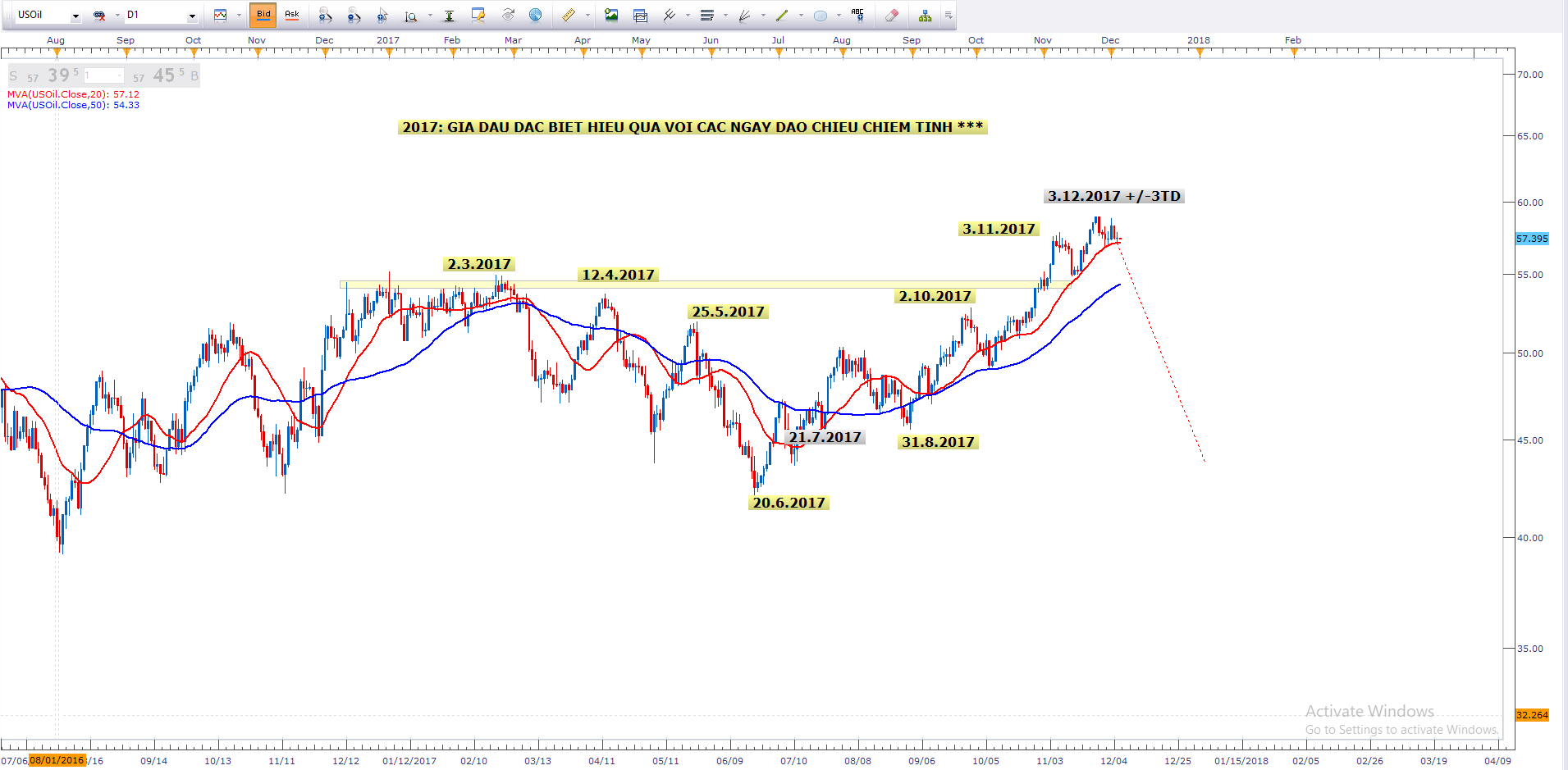Viewport: 1568px width, 770px height.
Task: Toggle the Ask price button
Action: click(291, 15)
